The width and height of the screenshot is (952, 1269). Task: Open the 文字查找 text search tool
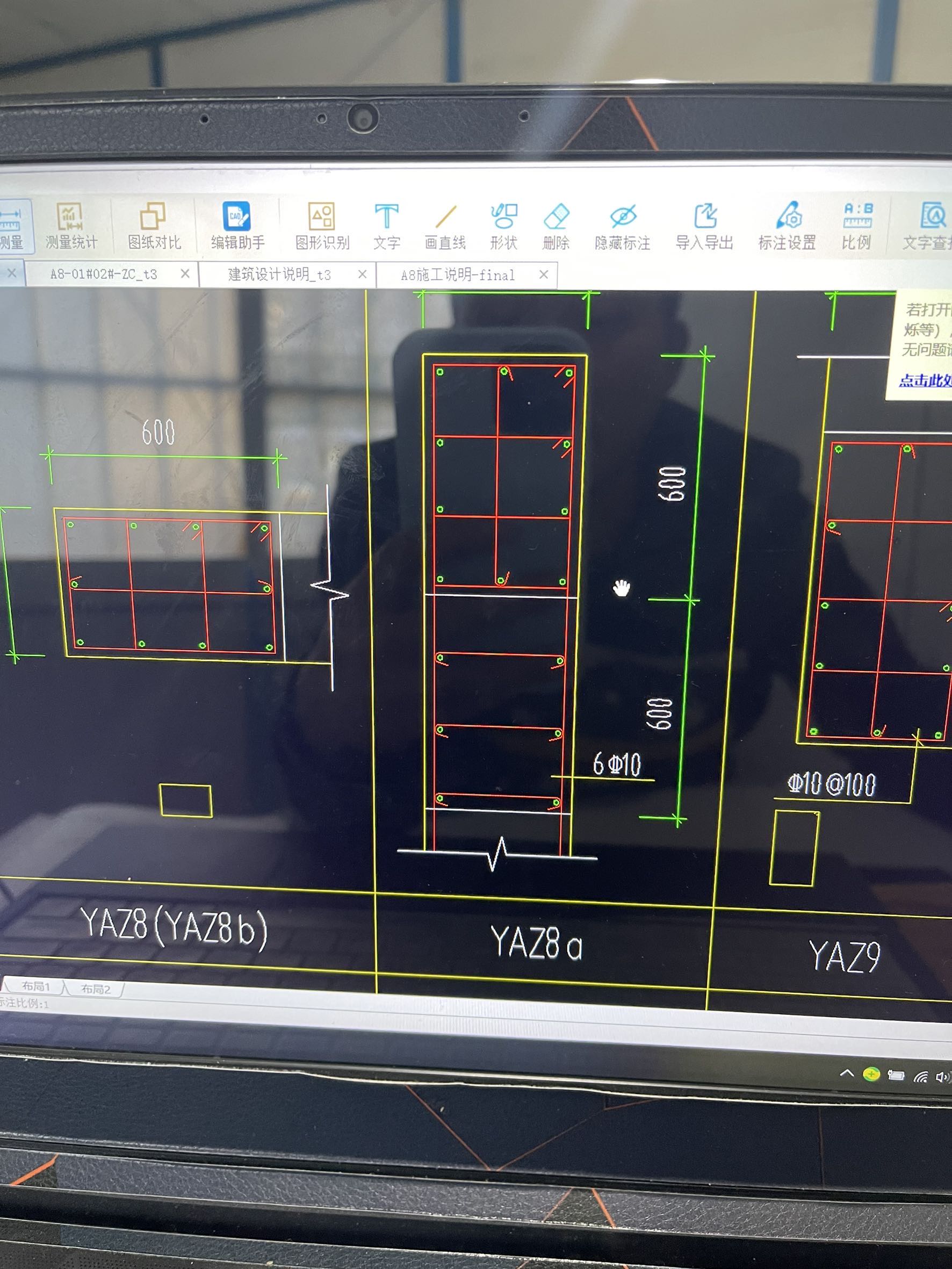927,226
